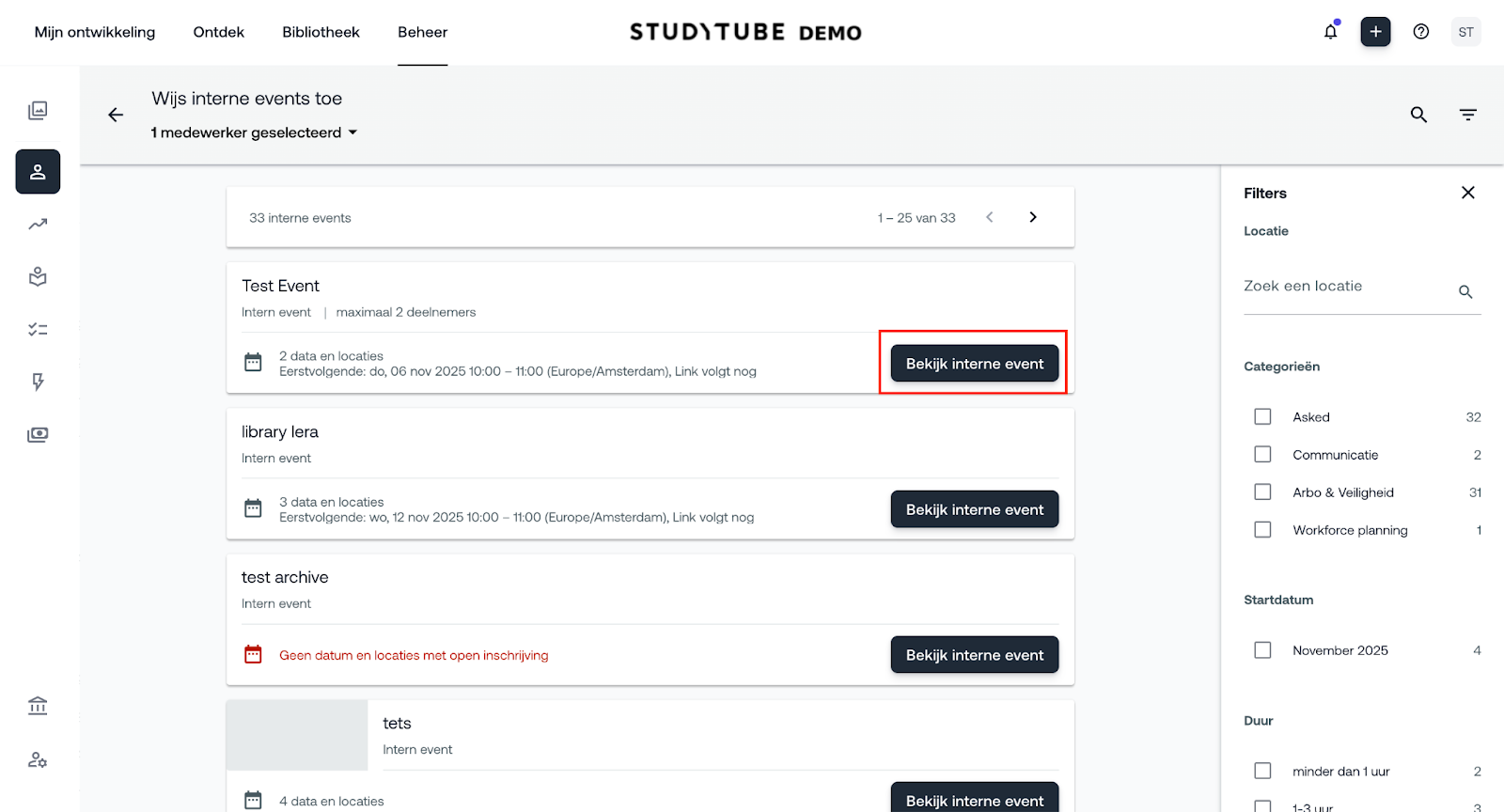Open the ST user profile menu

coord(1465,32)
